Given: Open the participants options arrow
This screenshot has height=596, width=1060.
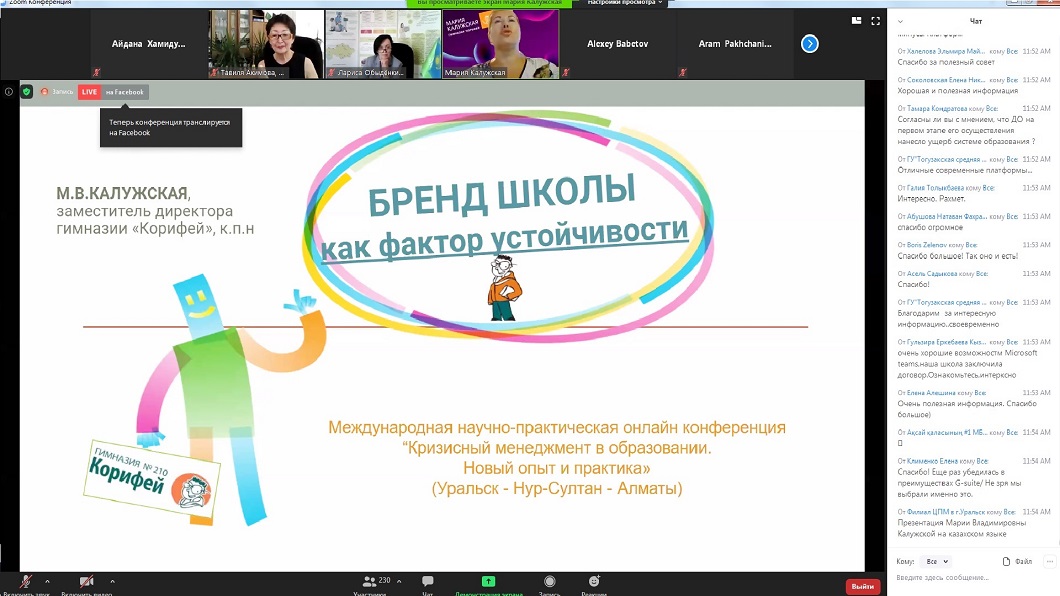Looking at the screenshot, I should (399, 580).
